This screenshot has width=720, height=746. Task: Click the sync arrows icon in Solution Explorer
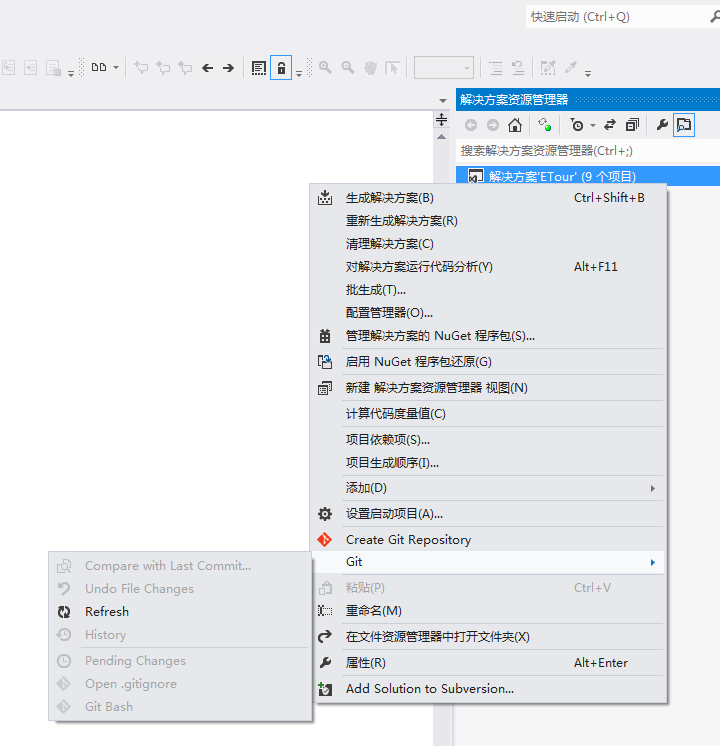click(x=609, y=125)
